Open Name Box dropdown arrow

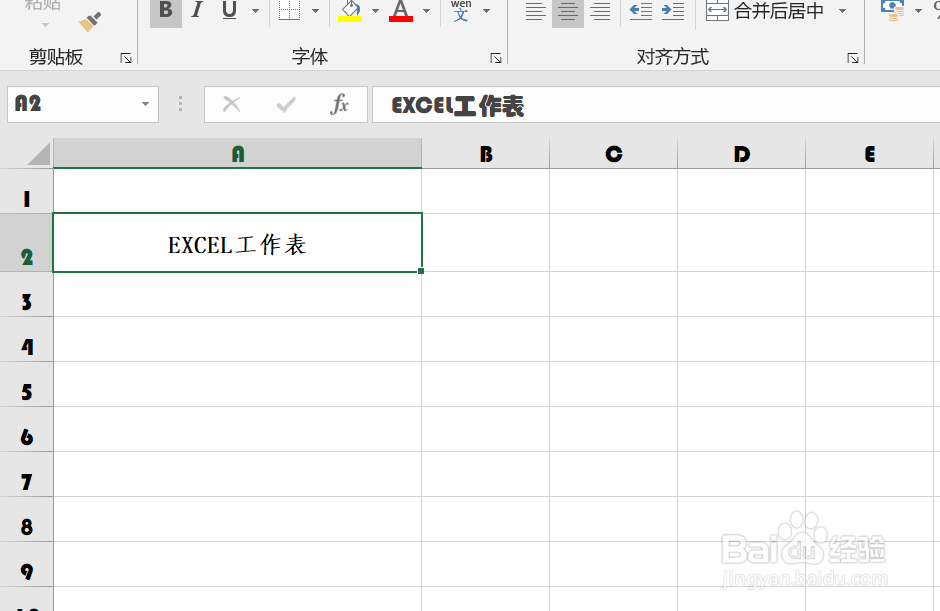(x=145, y=104)
